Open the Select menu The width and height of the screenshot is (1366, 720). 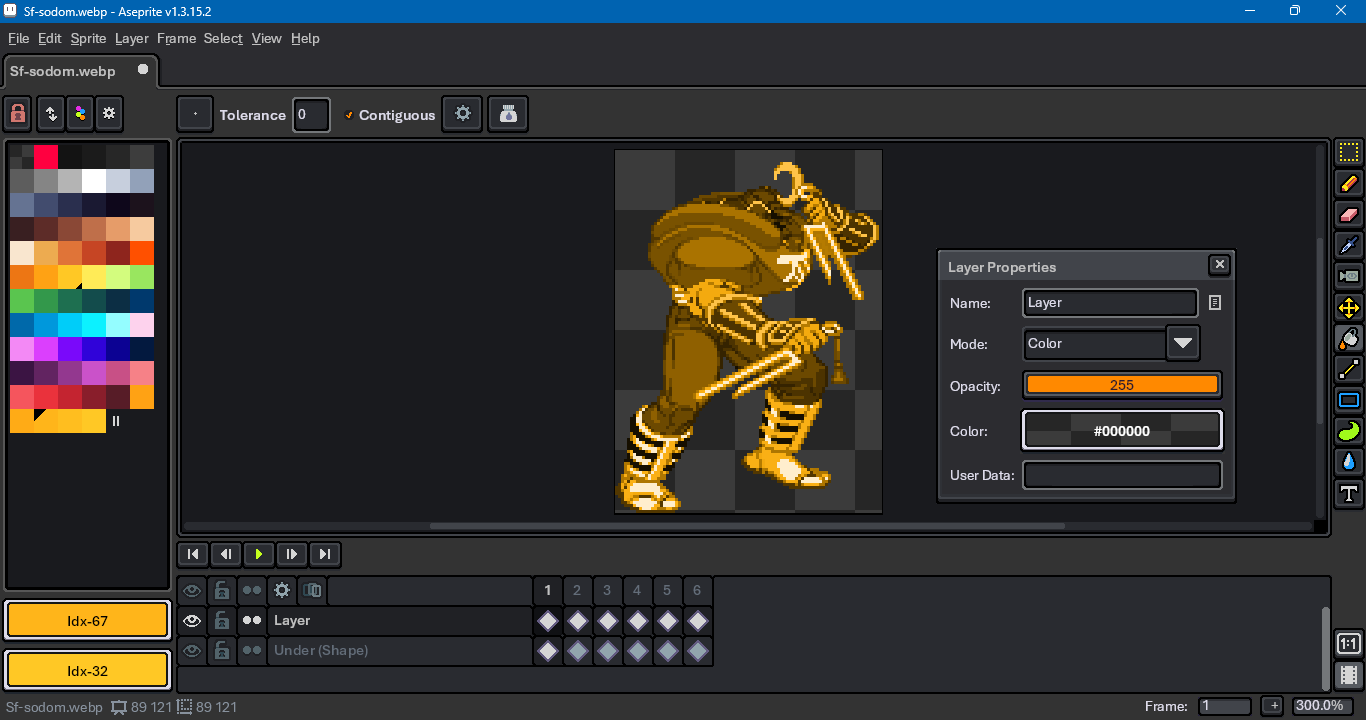(x=223, y=38)
